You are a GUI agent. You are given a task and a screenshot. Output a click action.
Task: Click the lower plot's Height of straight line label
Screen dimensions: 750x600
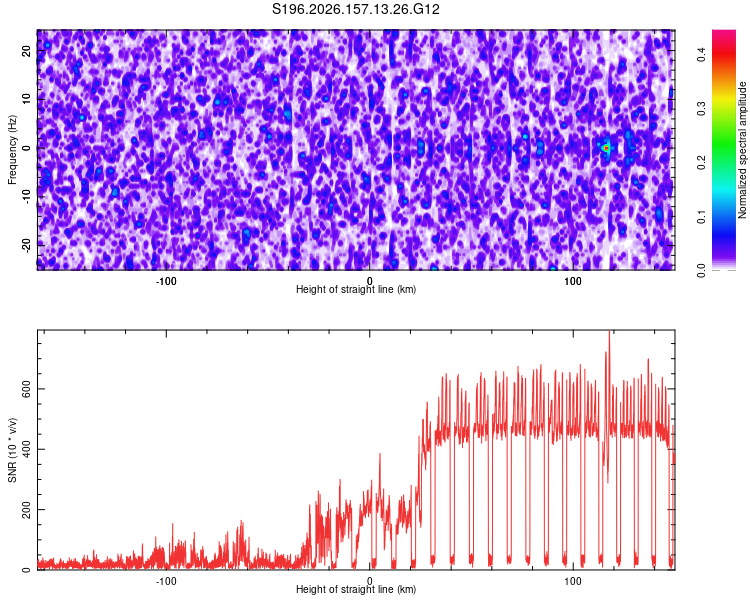pyautogui.click(x=356, y=589)
